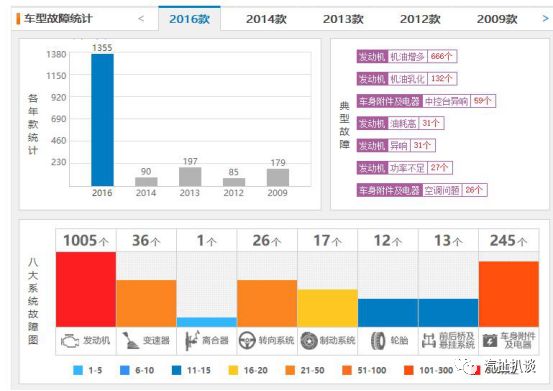Click the 51-100 legend swatch
Image resolution: width=553 pixels, height=391 pixels.
[x=347, y=370]
